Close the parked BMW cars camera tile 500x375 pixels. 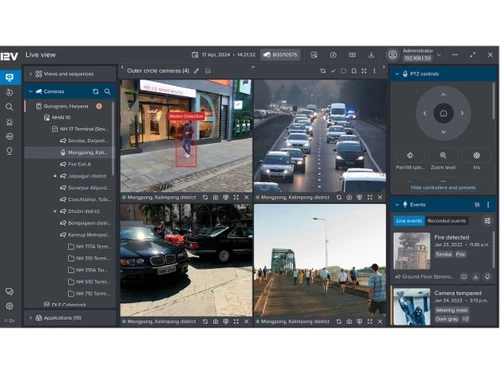click(246, 321)
